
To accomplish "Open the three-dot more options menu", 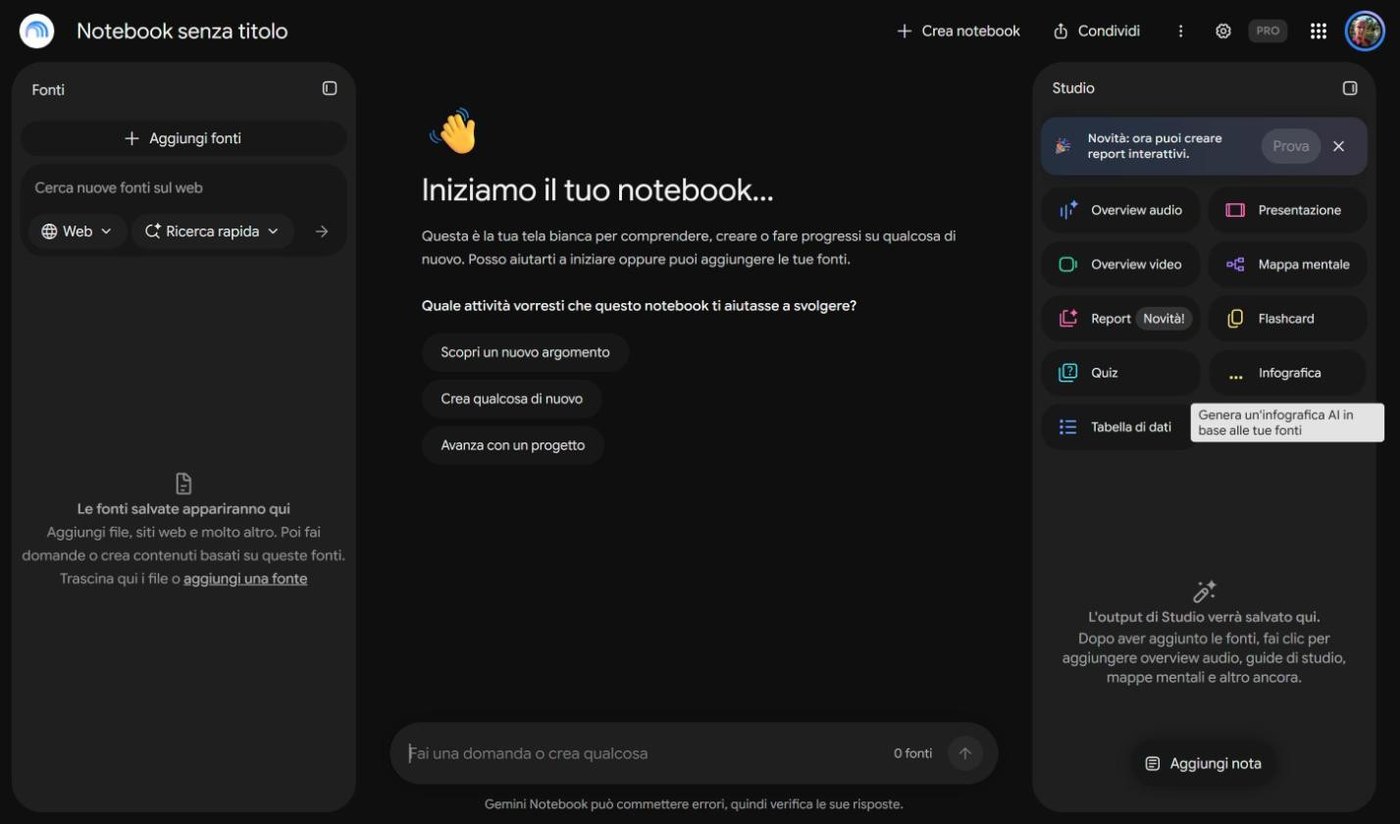I will coord(1181,31).
